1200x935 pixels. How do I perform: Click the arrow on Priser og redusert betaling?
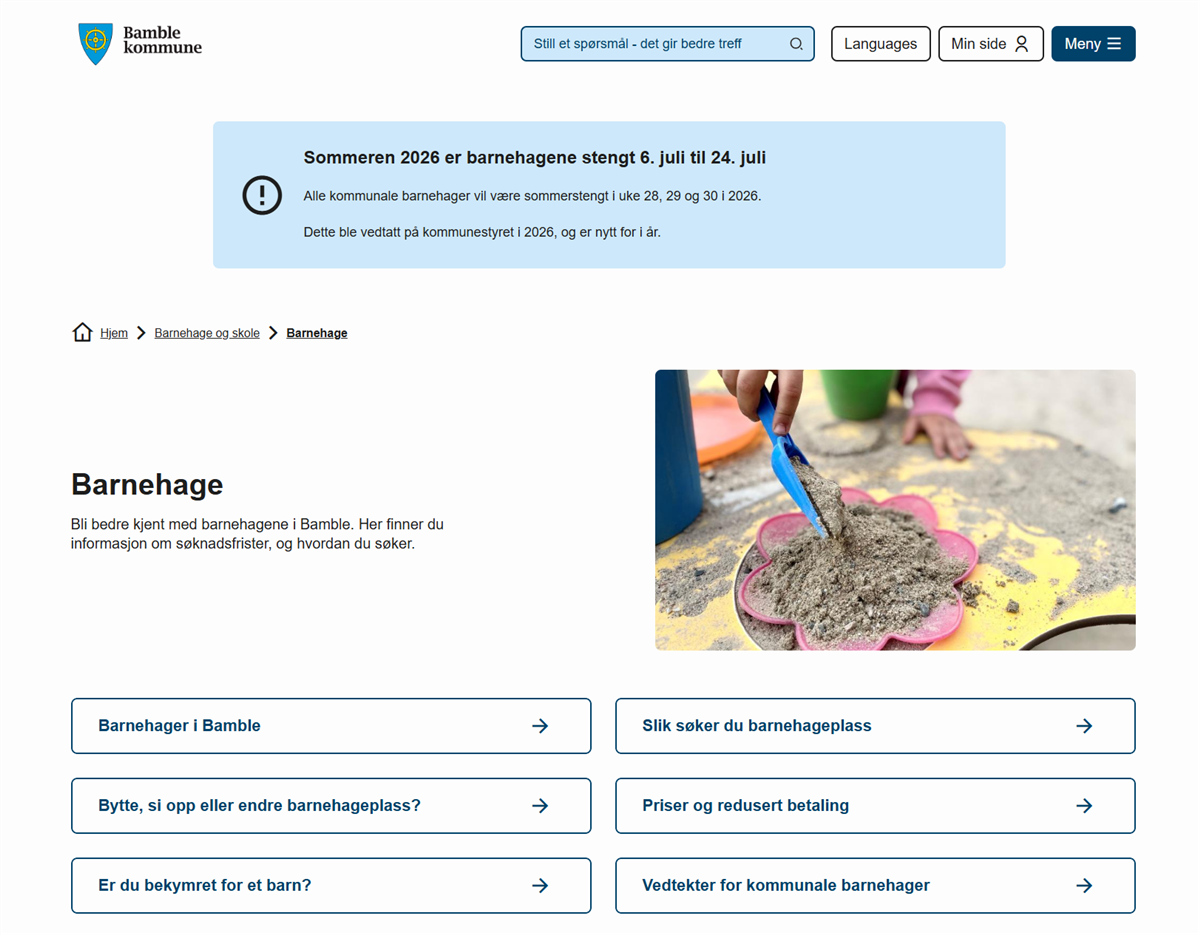click(x=1084, y=806)
